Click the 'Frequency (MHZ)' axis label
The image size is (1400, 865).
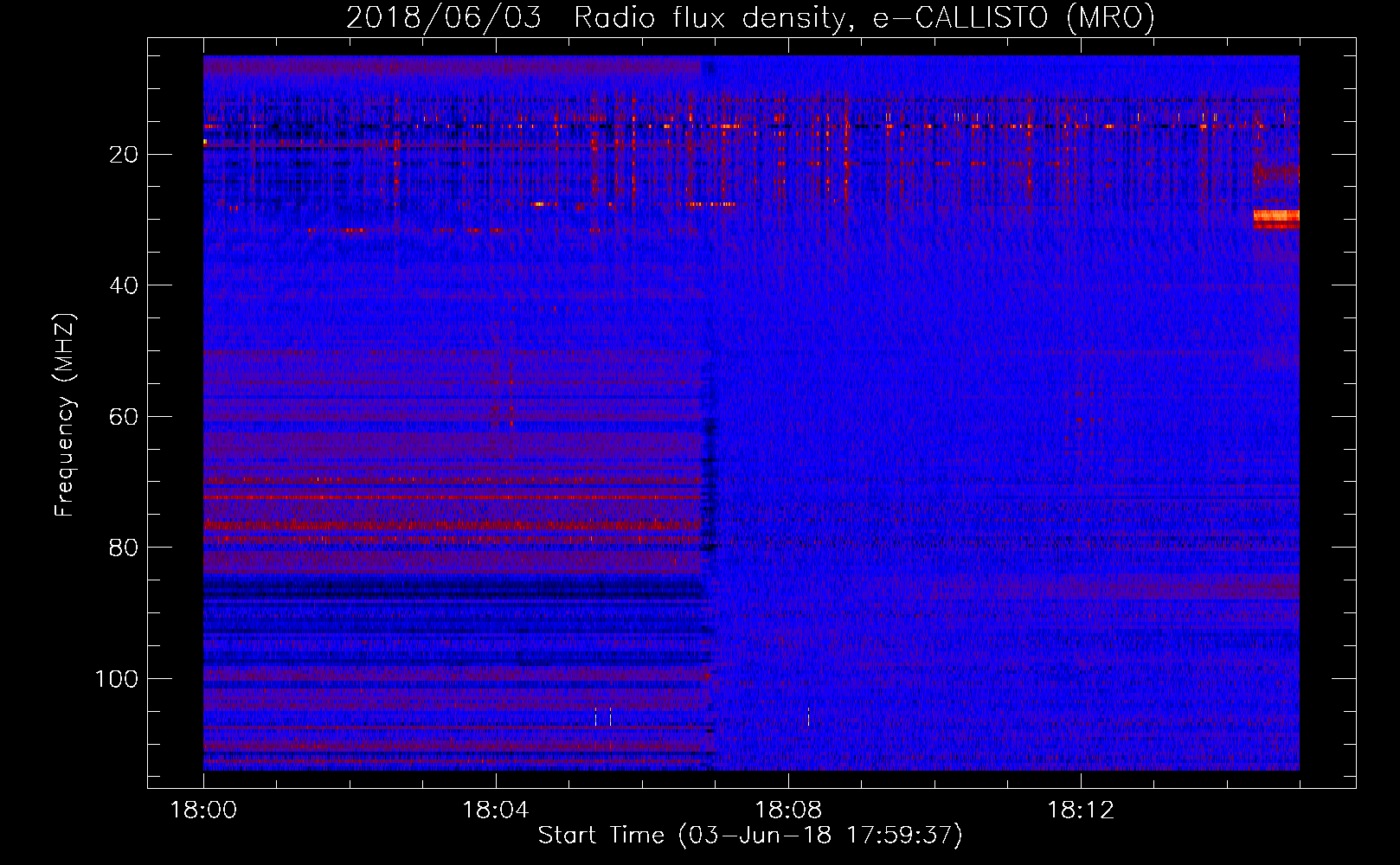pos(65,414)
